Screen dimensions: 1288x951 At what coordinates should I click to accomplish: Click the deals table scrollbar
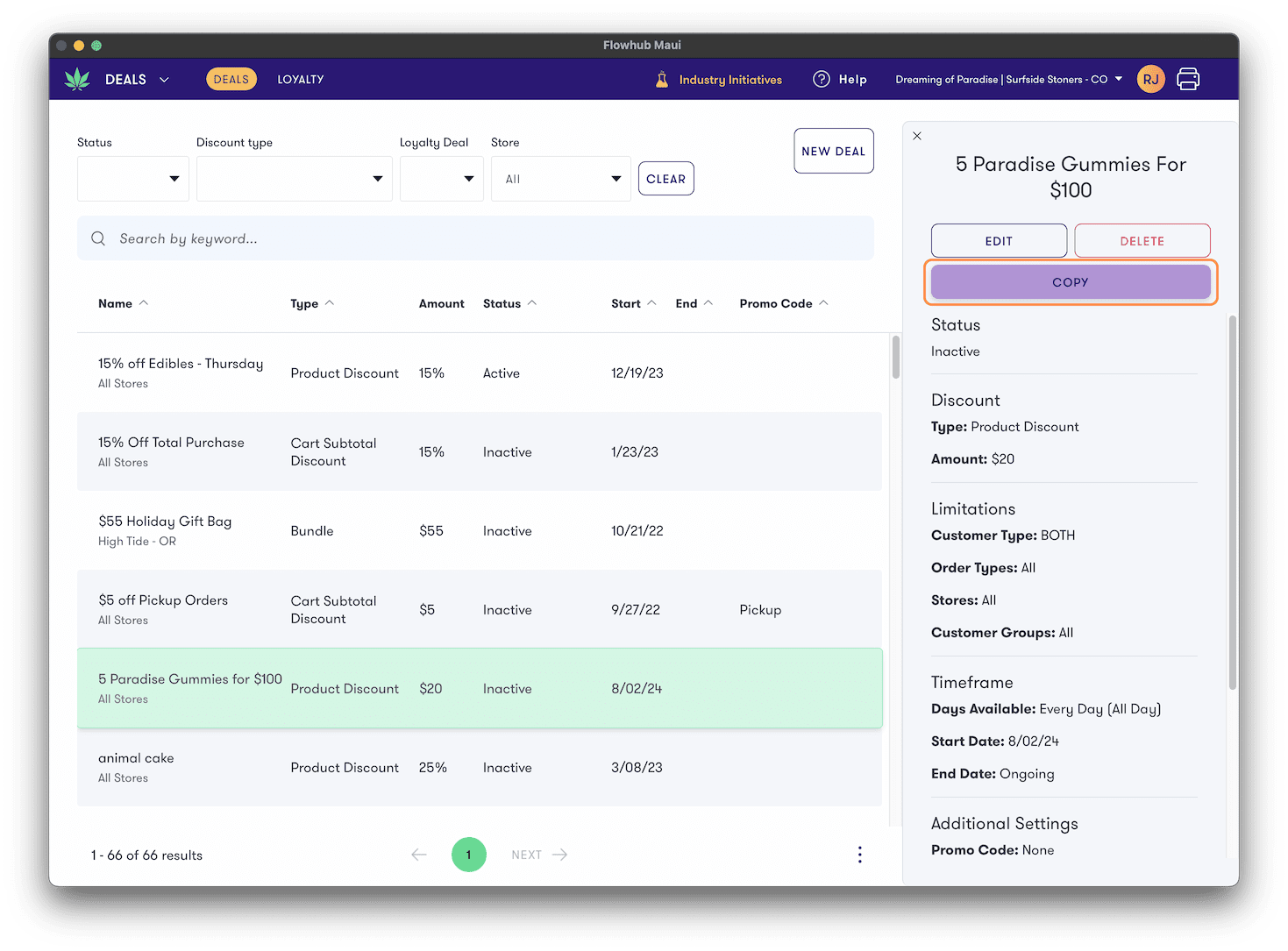(896, 358)
